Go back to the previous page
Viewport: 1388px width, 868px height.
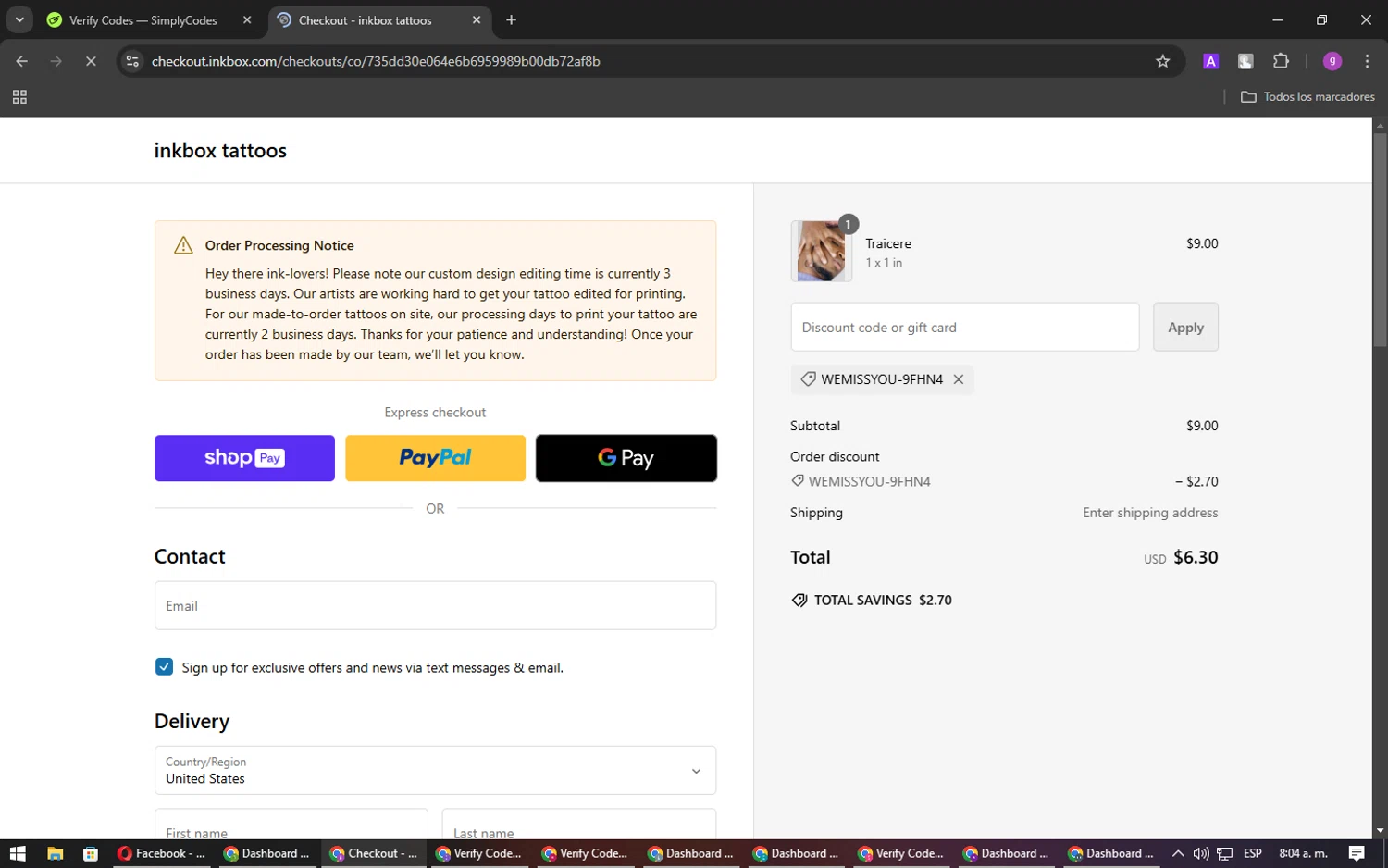click(x=22, y=61)
